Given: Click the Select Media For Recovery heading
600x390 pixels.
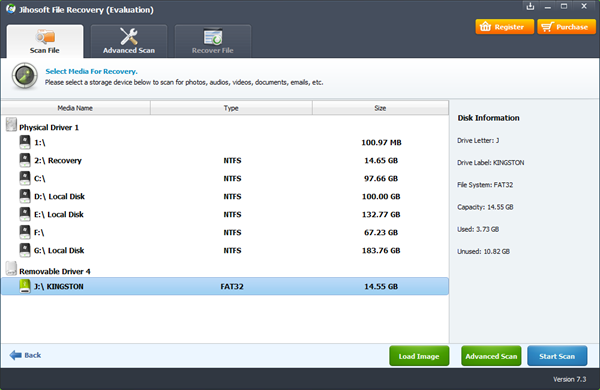Looking at the screenshot, I should pos(91,71).
